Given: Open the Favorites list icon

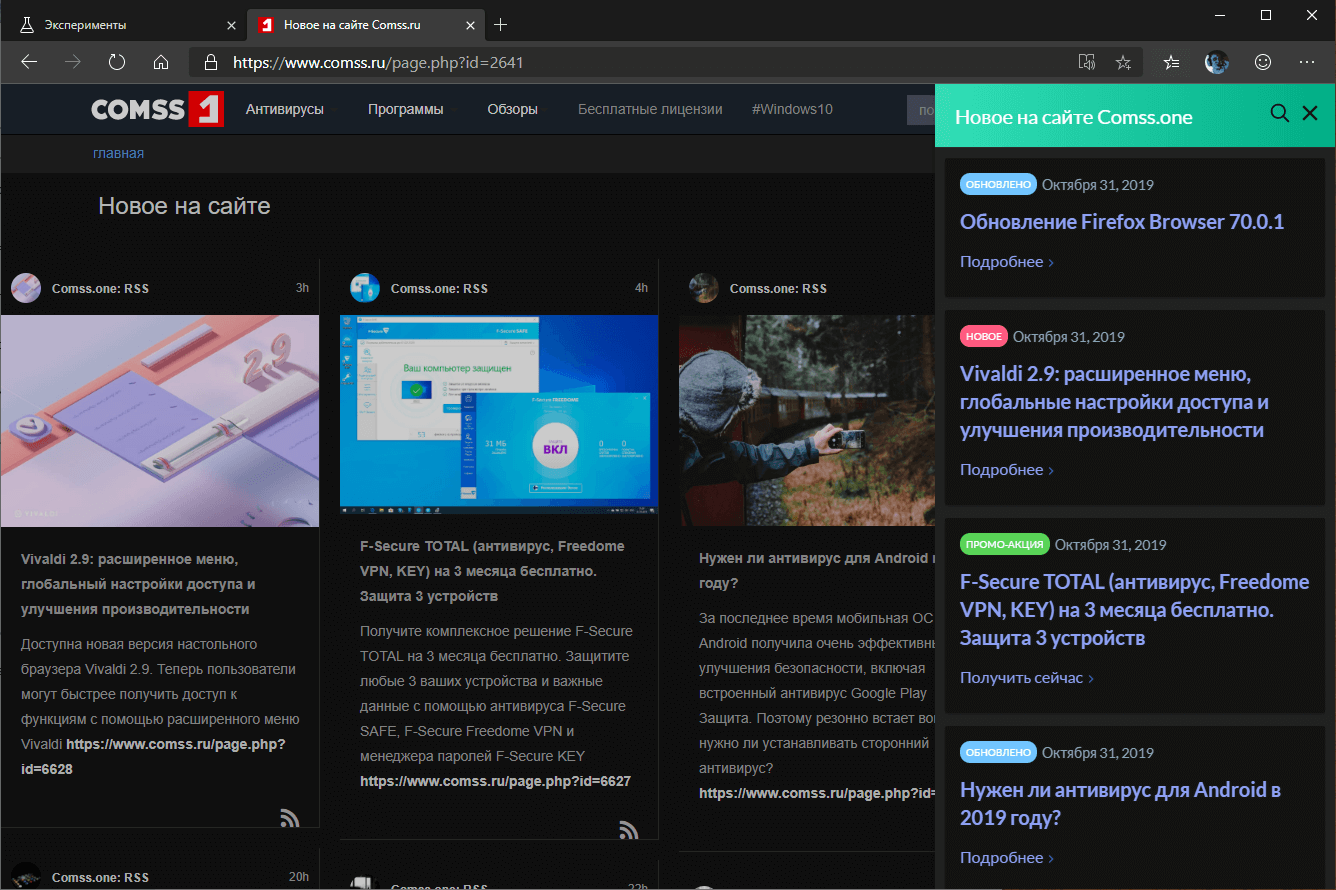Looking at the screenshot, I should (1170, 61).
